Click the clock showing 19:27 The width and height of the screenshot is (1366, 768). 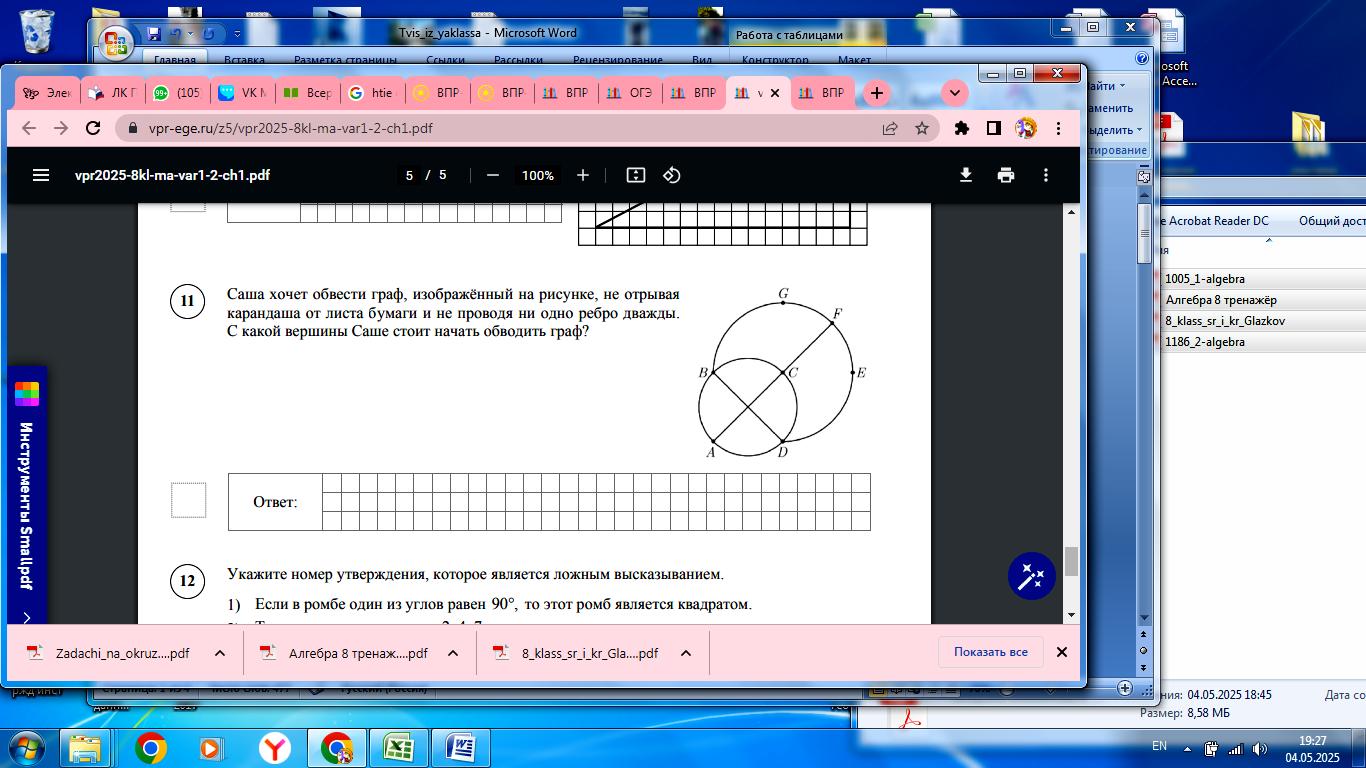(1312, 740)
